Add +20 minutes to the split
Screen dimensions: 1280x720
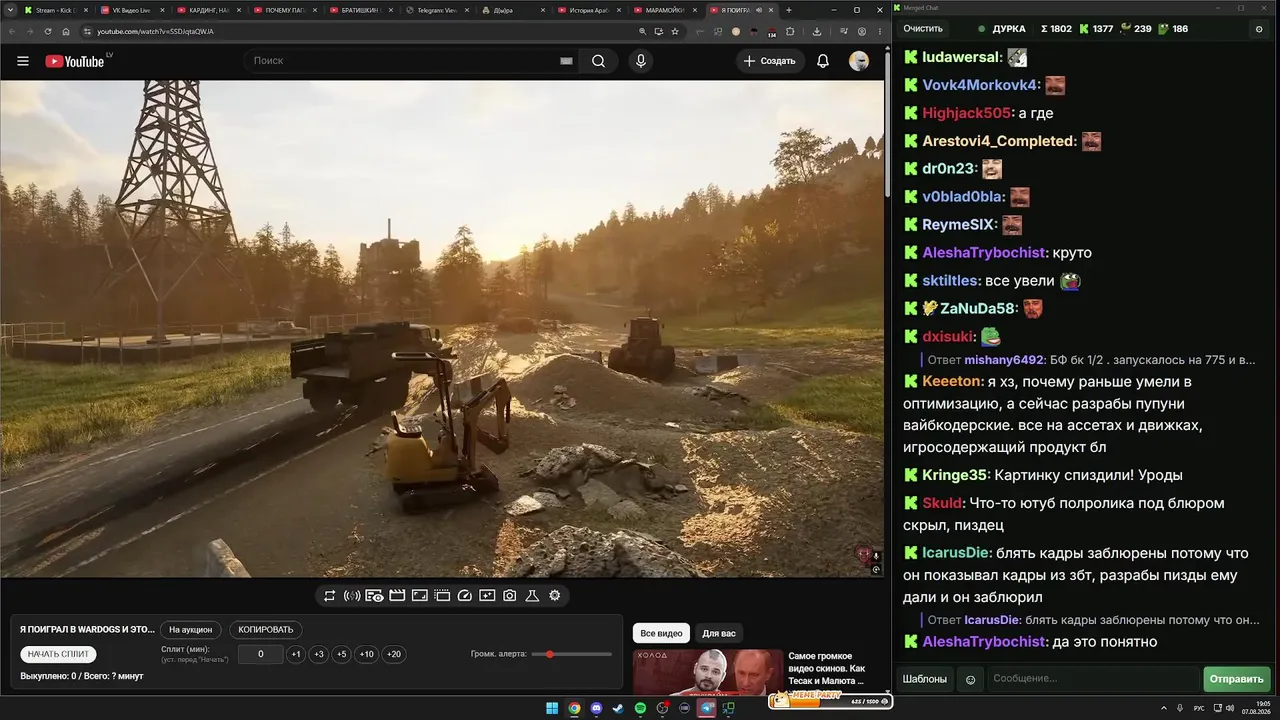pos(394,654)
